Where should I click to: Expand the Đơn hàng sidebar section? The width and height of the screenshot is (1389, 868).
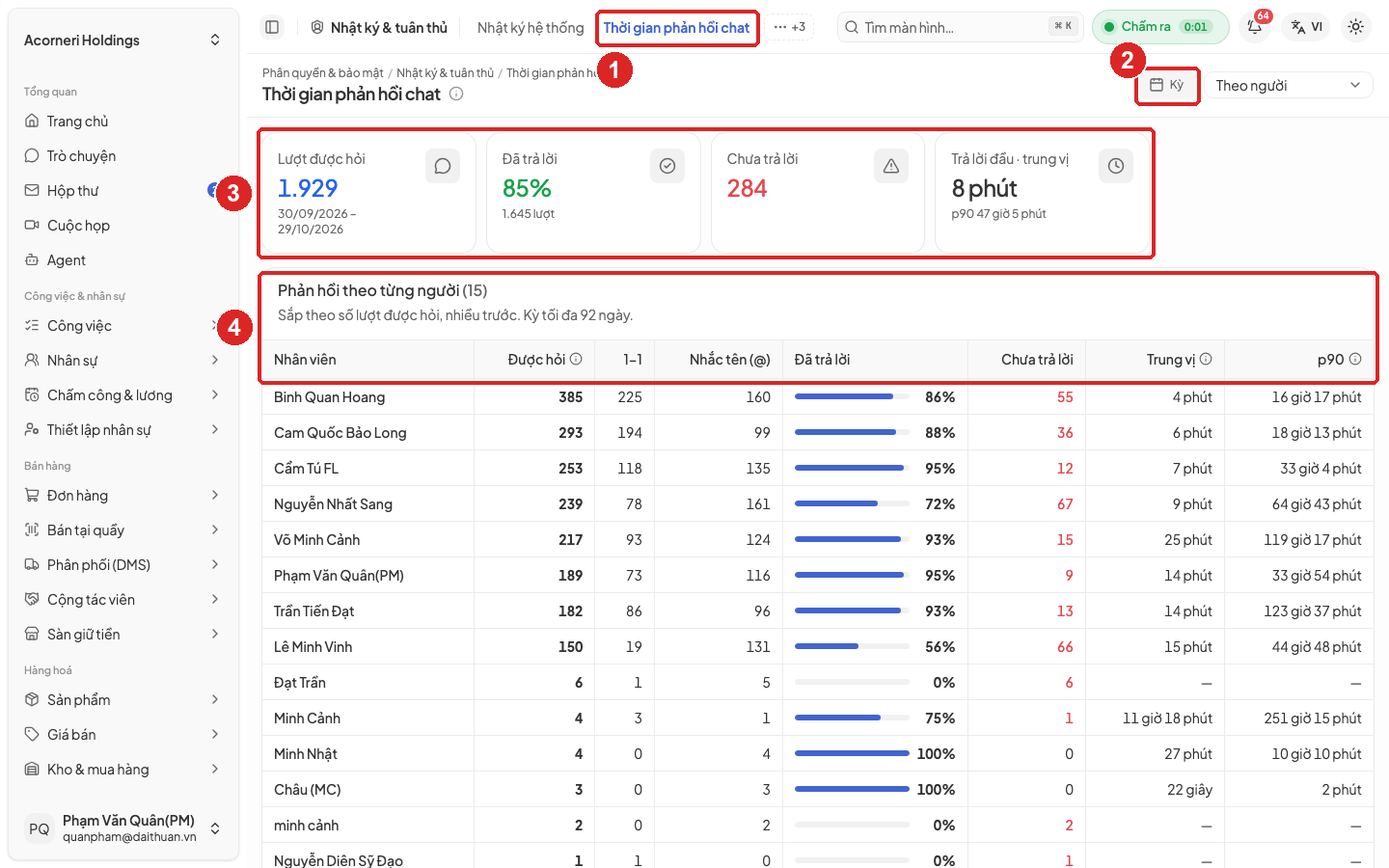123,496
